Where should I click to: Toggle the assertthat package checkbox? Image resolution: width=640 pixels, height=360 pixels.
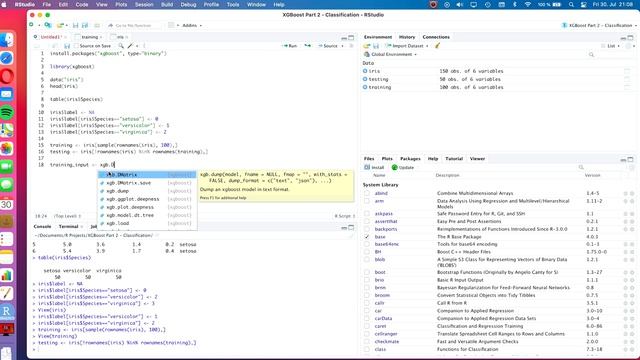367,221
